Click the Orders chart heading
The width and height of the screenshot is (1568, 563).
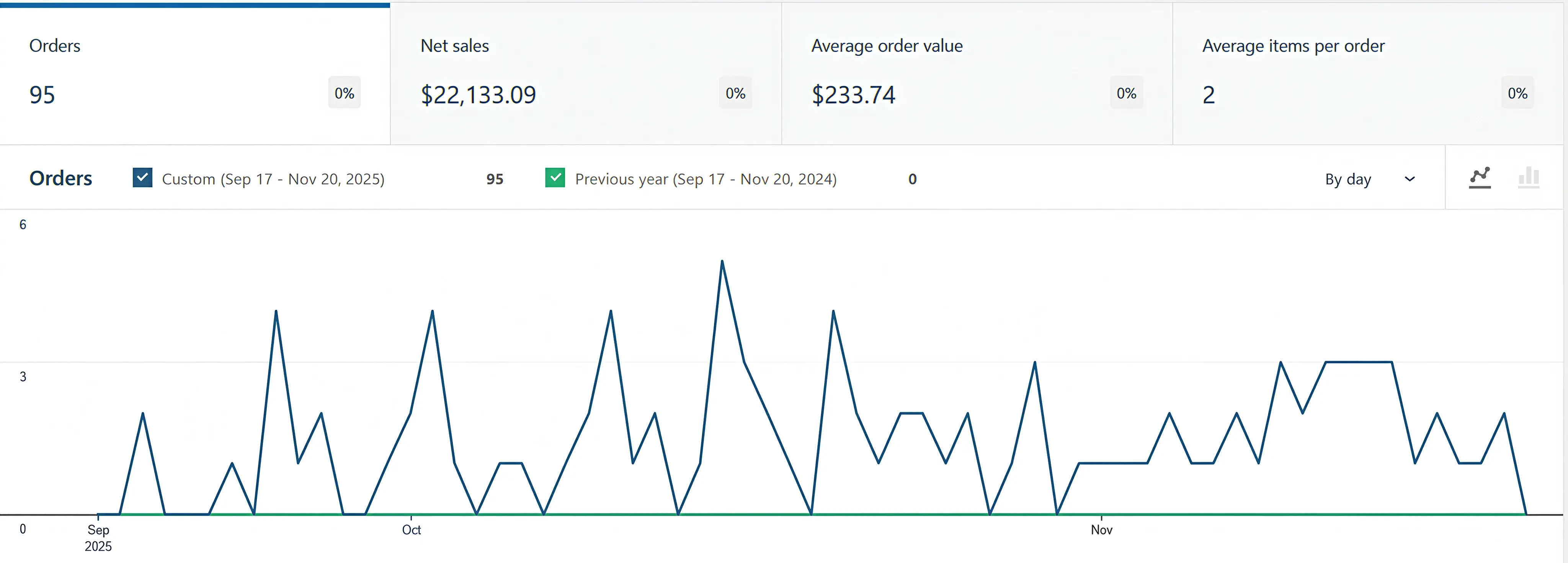[61, 178]
